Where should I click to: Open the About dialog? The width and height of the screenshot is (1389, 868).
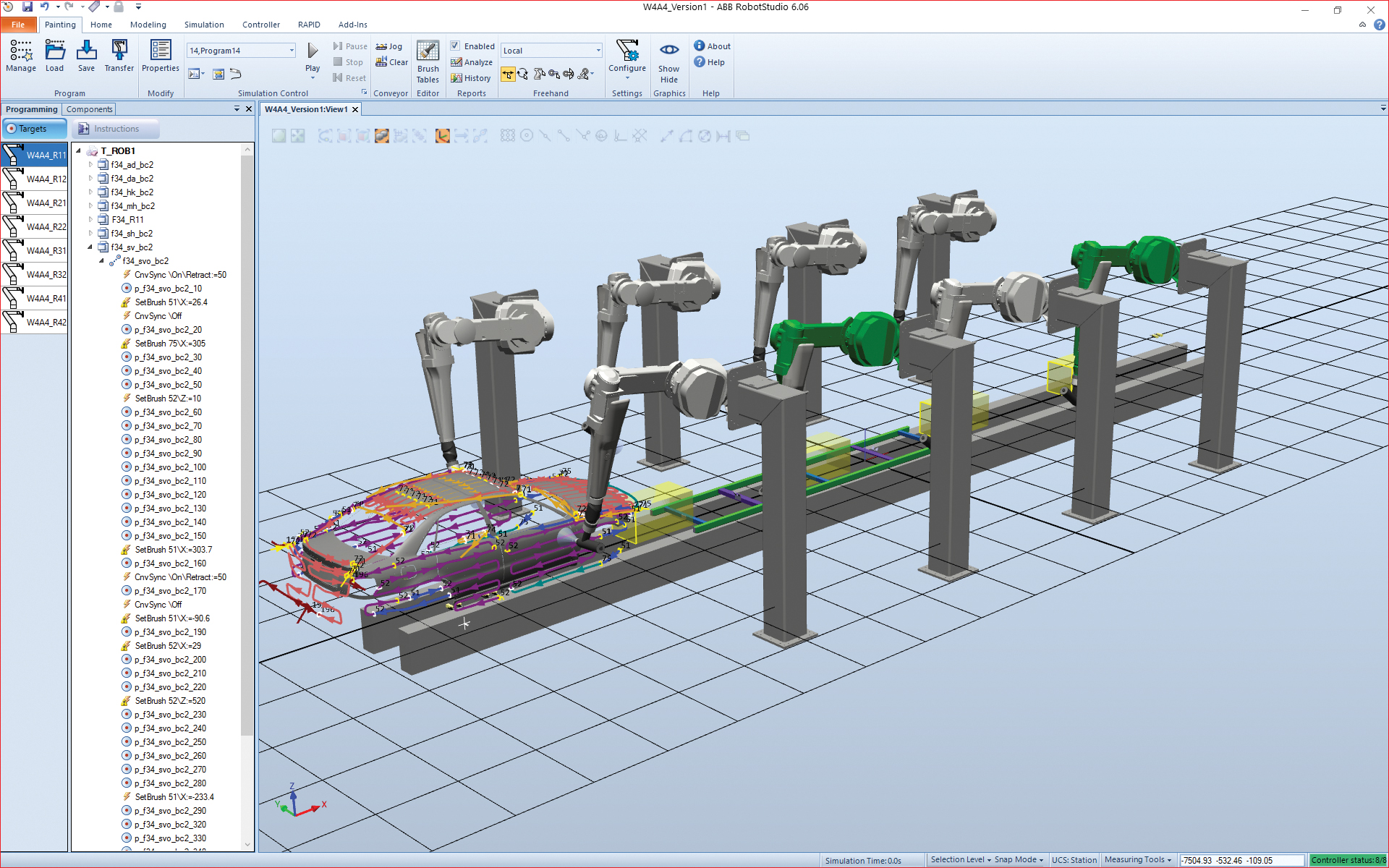[713, 46]
